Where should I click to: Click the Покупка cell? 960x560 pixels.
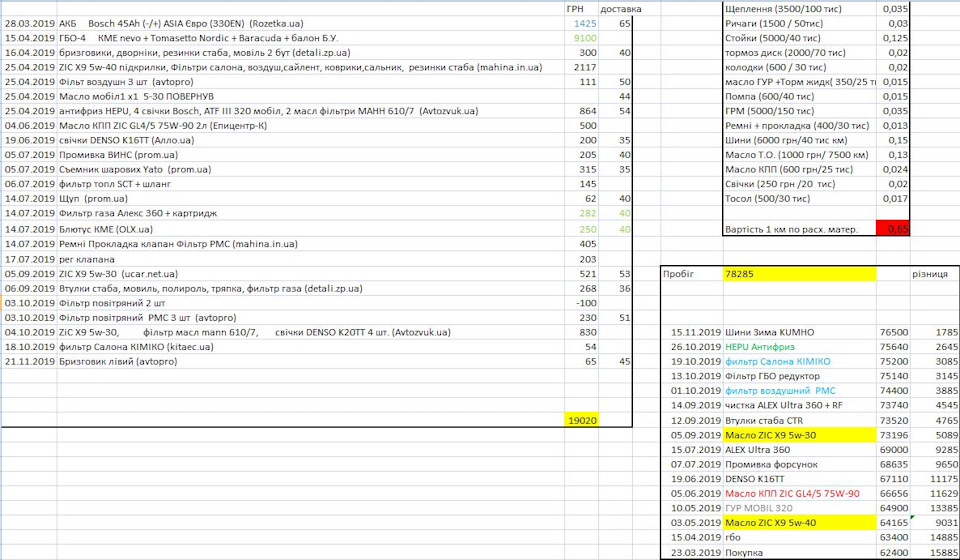[x=800, y=553]
